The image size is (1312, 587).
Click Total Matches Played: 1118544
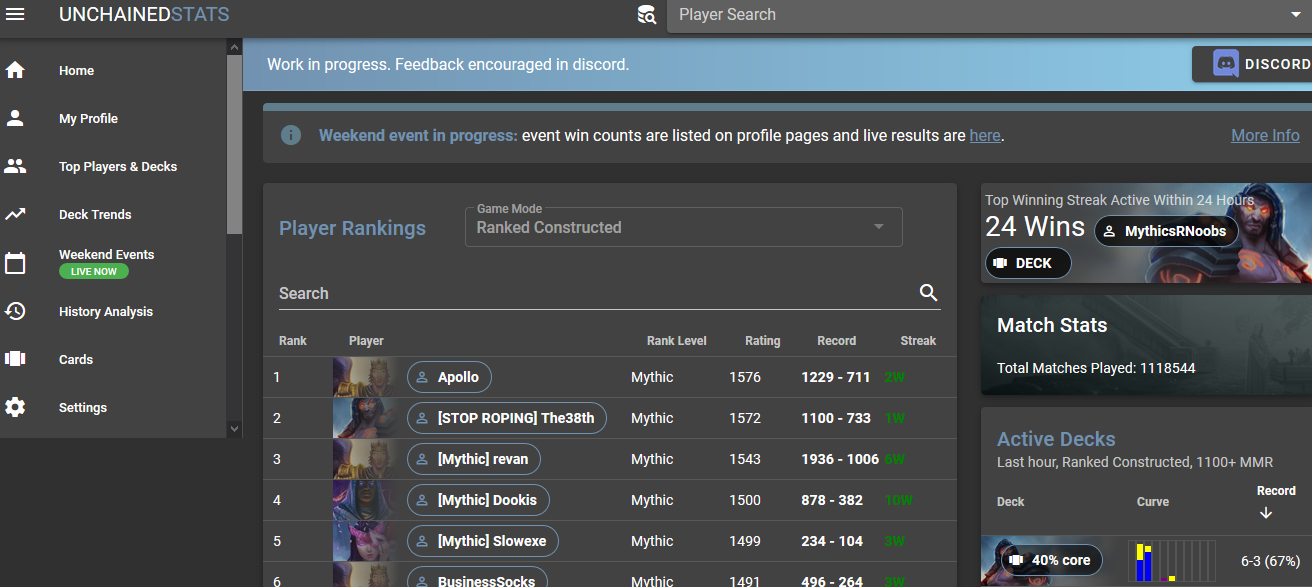[x=1096, y=368]
